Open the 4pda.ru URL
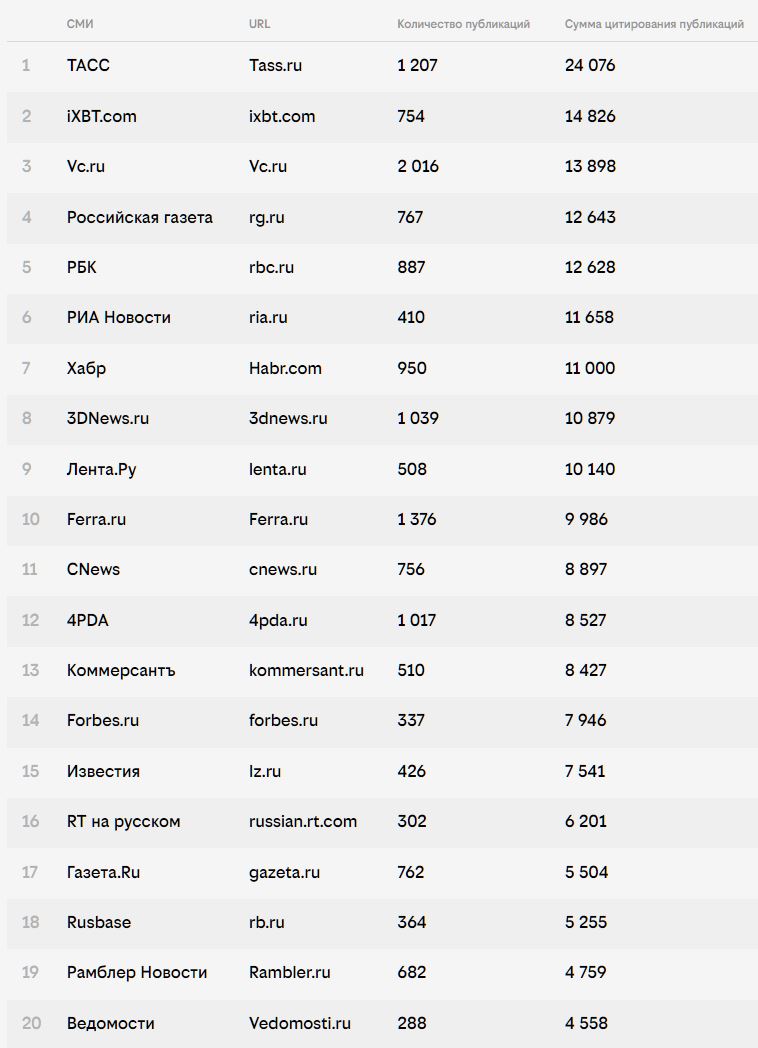This screenshot has width=758, height=1048. [278, 620]
